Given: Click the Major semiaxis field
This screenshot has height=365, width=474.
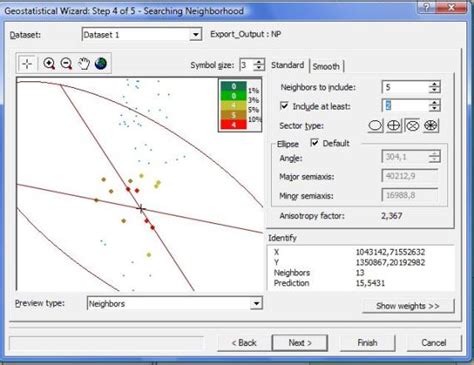Looking at the screenshot, I should pos(410,176).
